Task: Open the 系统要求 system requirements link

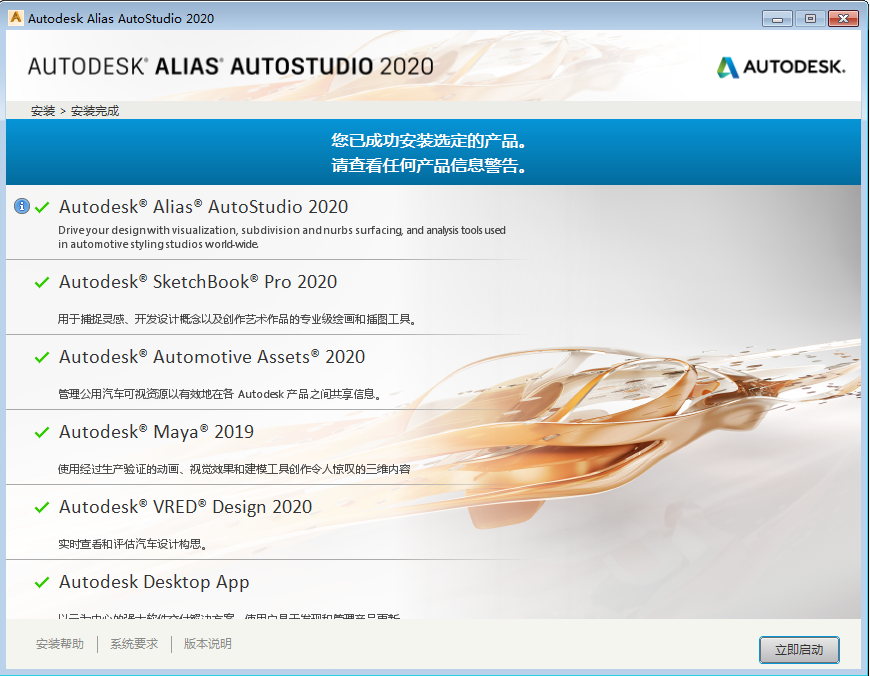Action: (x=134, y=644)
